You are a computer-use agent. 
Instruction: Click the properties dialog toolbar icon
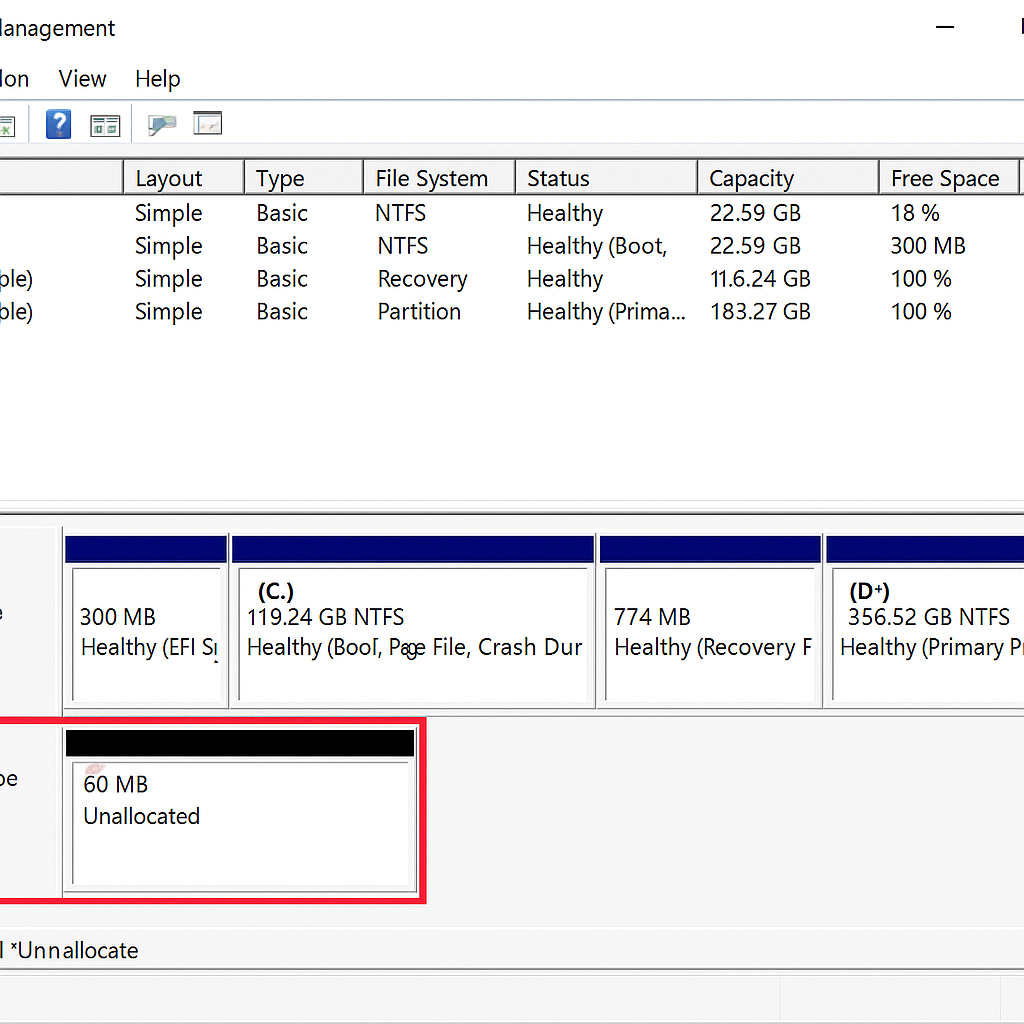click(x=162, y=123)
